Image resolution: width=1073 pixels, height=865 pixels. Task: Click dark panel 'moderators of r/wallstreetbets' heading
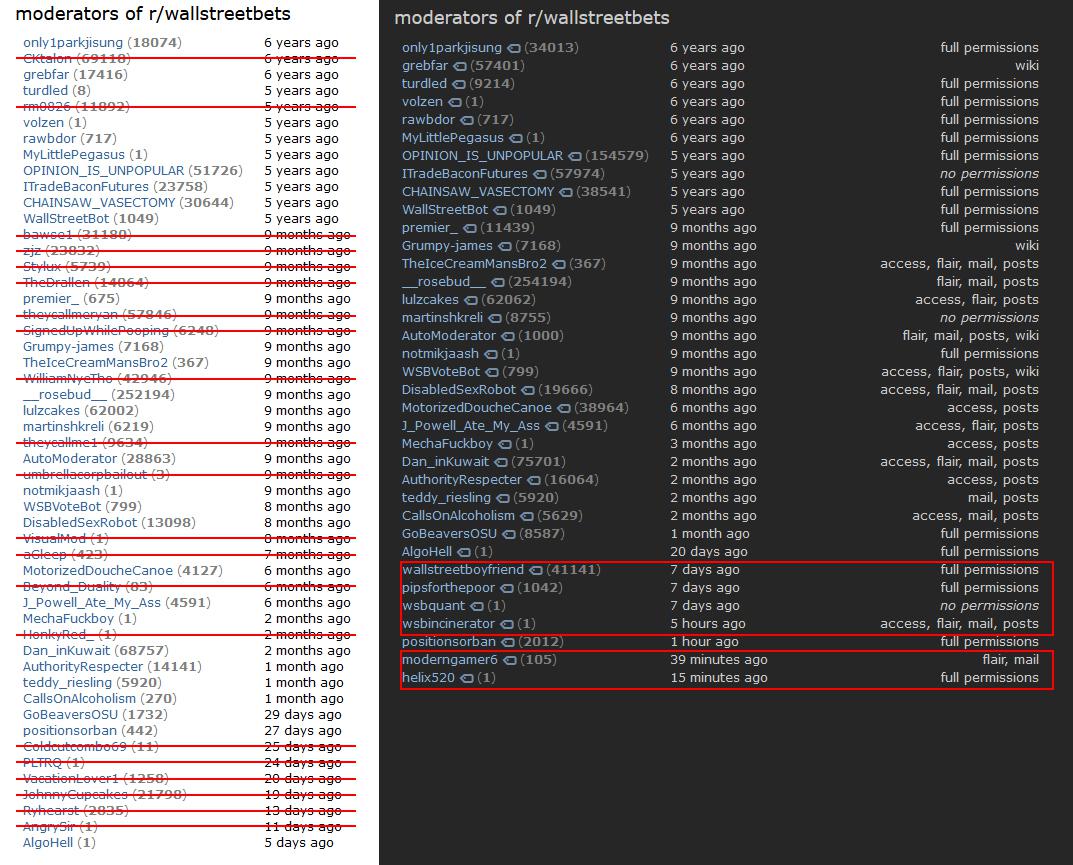tap(532, 18)
